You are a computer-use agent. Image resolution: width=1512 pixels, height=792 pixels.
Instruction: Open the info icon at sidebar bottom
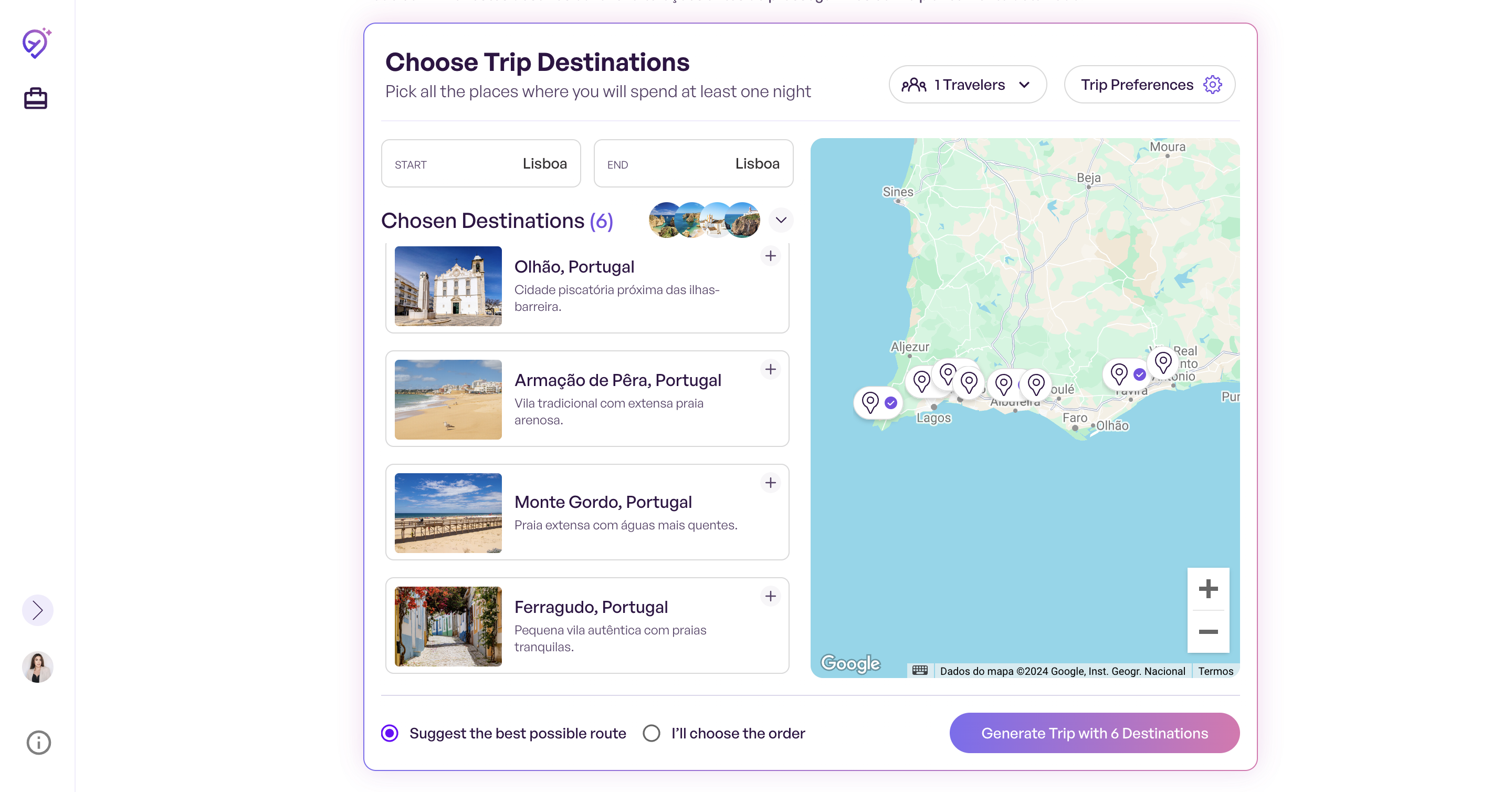pos(39,742)
